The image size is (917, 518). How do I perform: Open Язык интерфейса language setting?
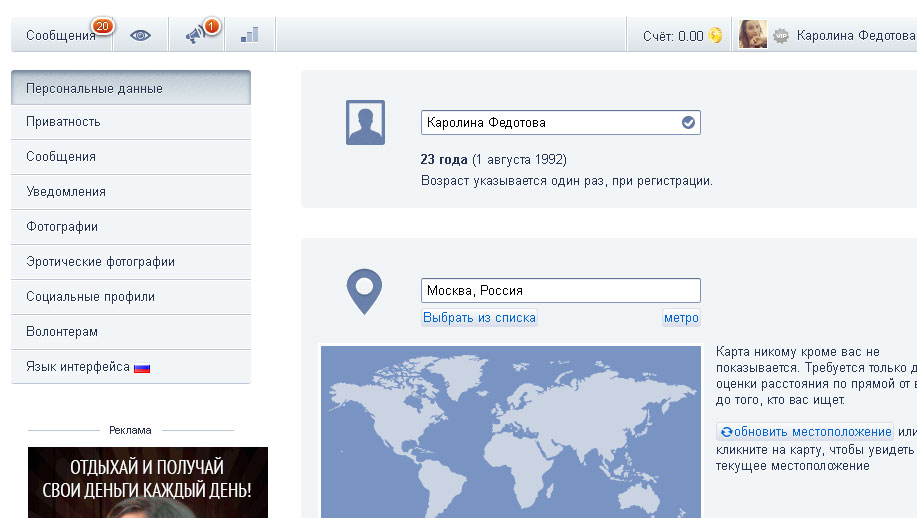131,367
